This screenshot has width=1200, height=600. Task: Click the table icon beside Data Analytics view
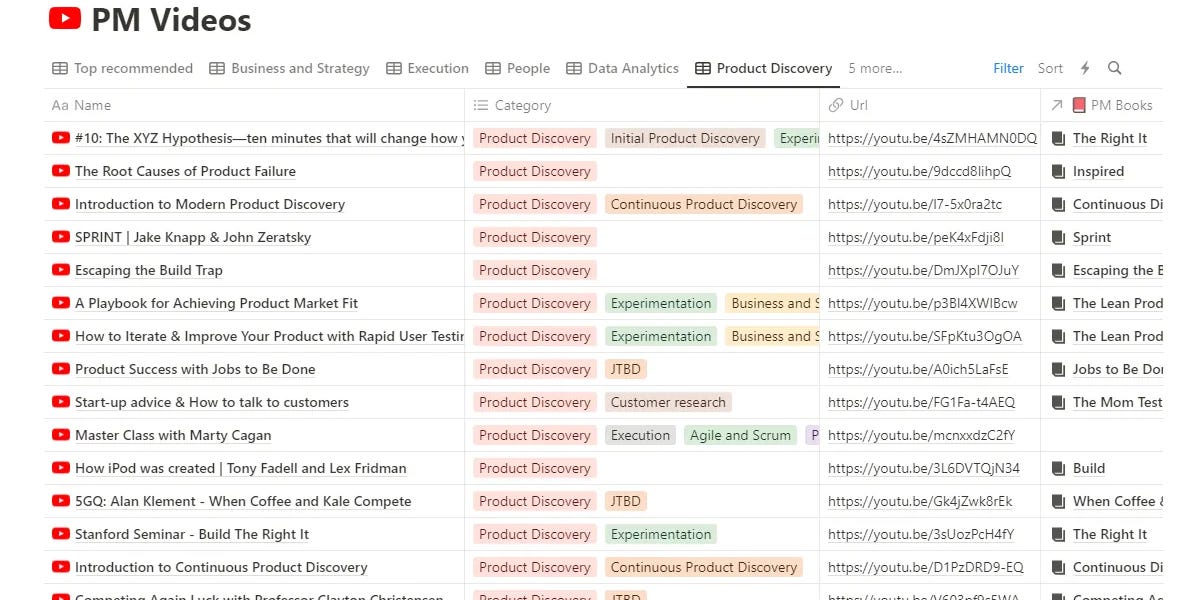574,68
